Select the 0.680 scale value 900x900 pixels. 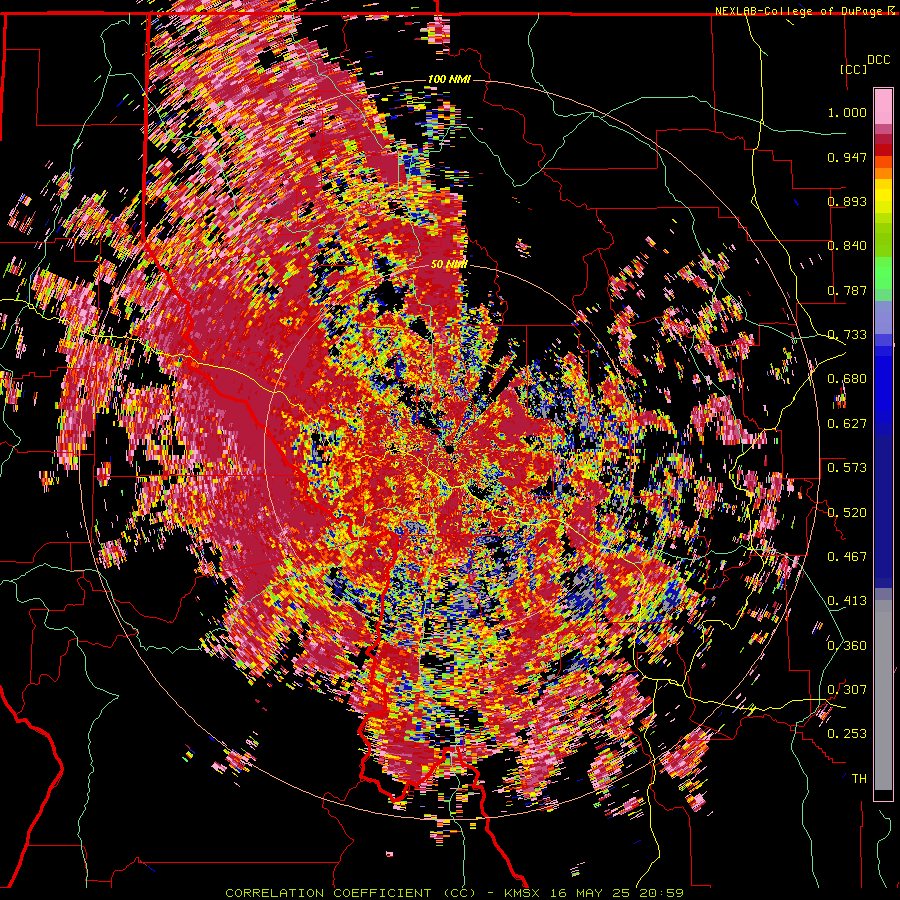847,379
